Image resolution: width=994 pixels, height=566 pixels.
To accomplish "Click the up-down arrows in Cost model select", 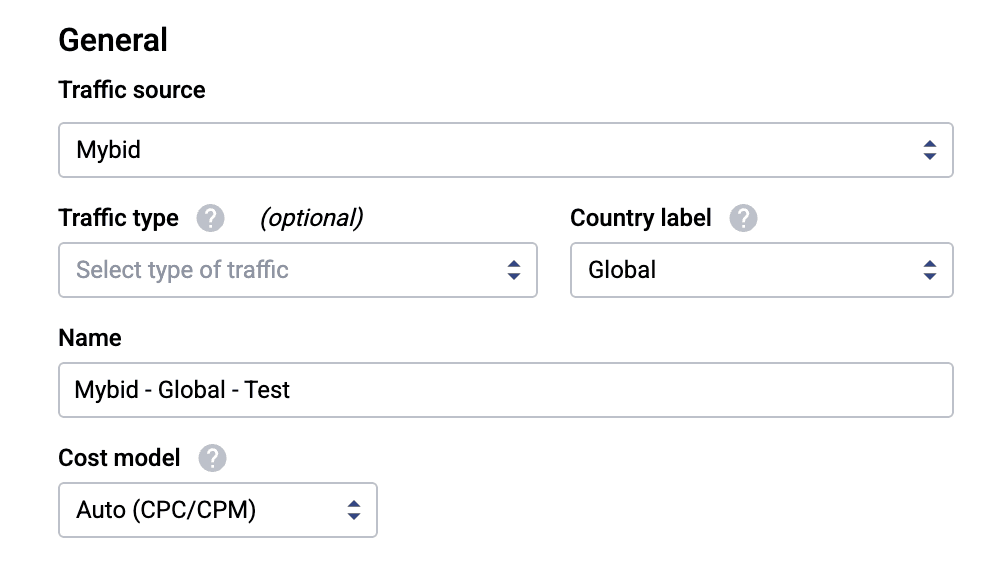I will point(354,510).
